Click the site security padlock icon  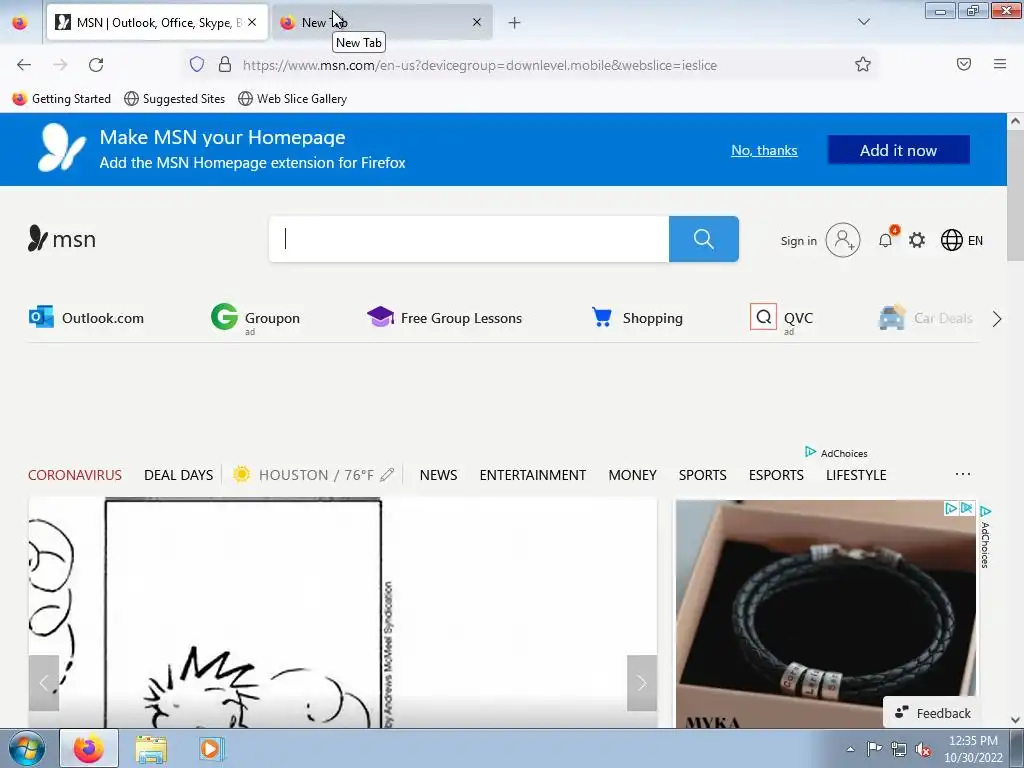(225, 64)
